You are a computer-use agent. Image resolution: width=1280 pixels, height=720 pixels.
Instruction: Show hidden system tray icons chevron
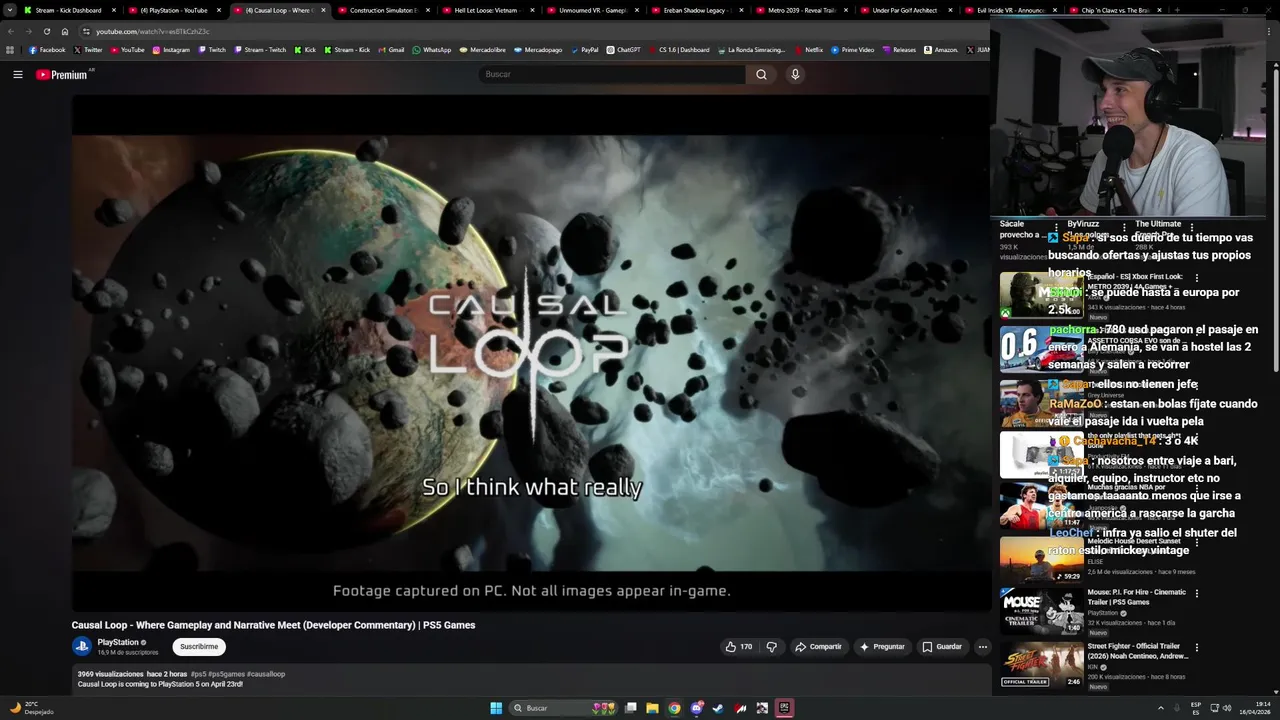point(1160,708)
